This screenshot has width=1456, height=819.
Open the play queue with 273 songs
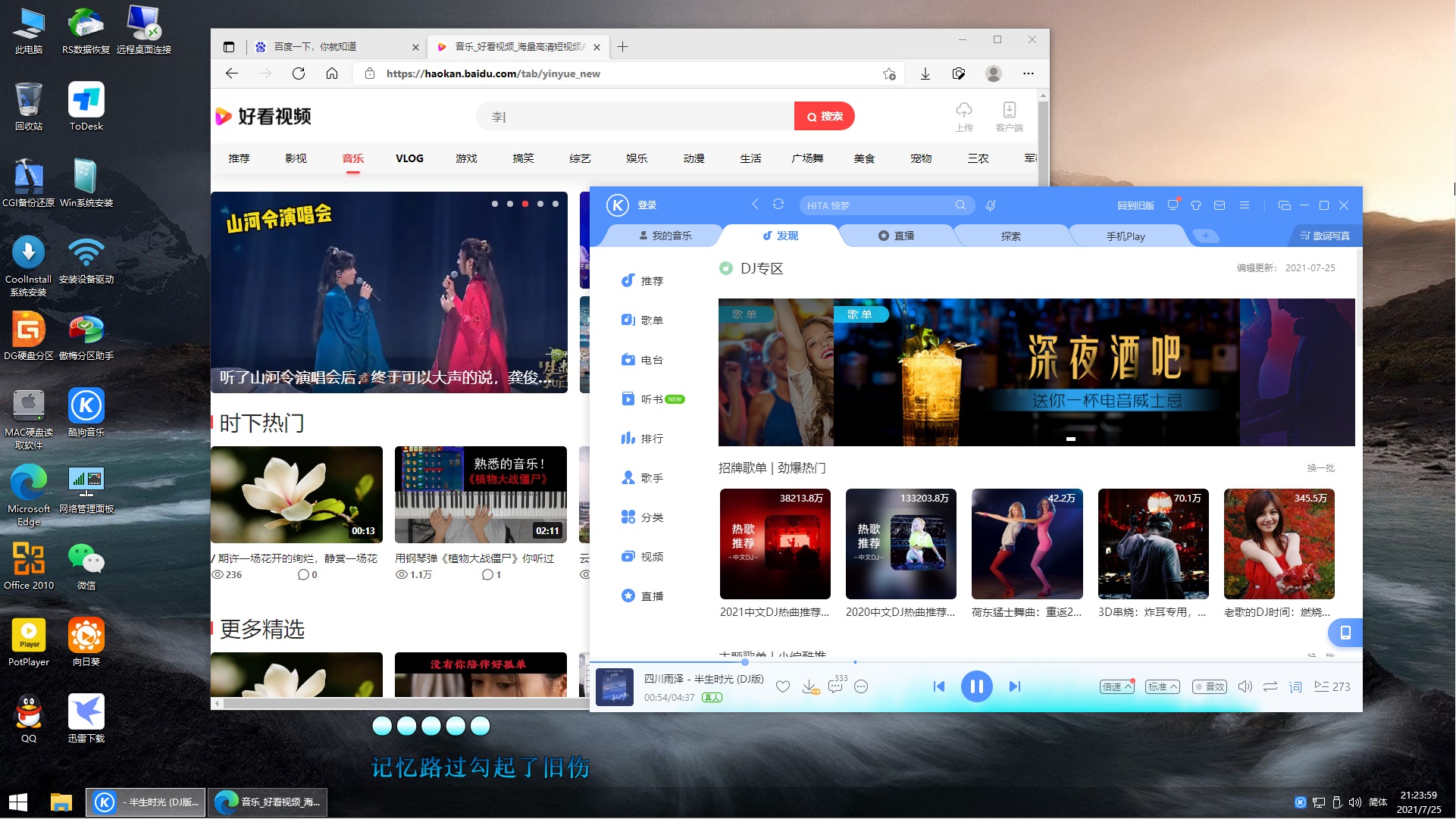pyautogui.click(x=1332, y=686)
